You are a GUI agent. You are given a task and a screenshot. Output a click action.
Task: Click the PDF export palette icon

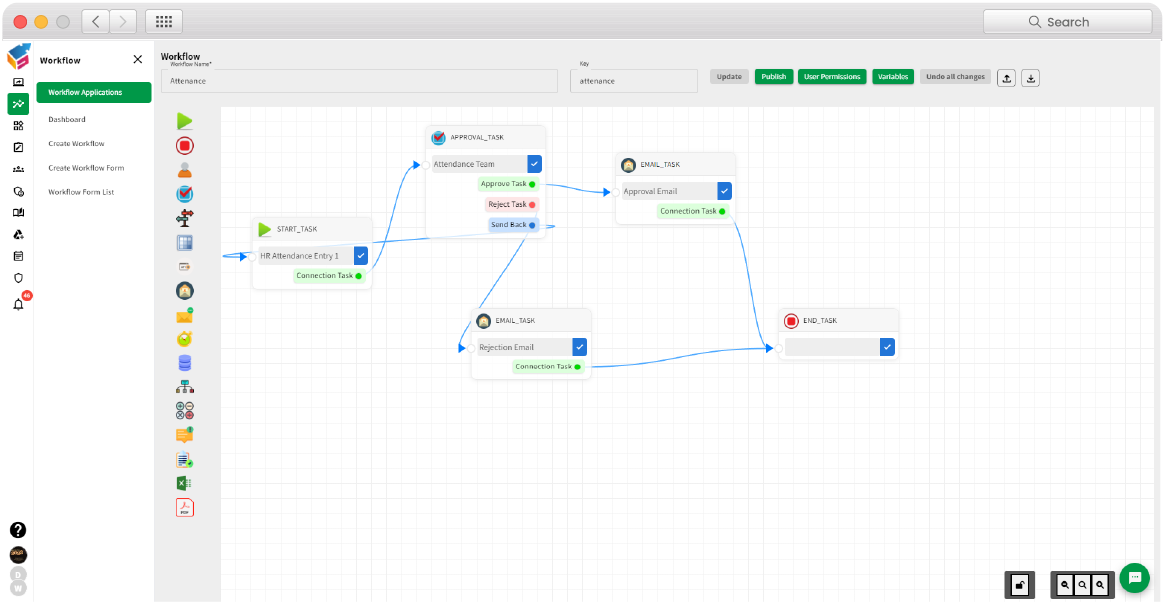click(x=184, y=507)
